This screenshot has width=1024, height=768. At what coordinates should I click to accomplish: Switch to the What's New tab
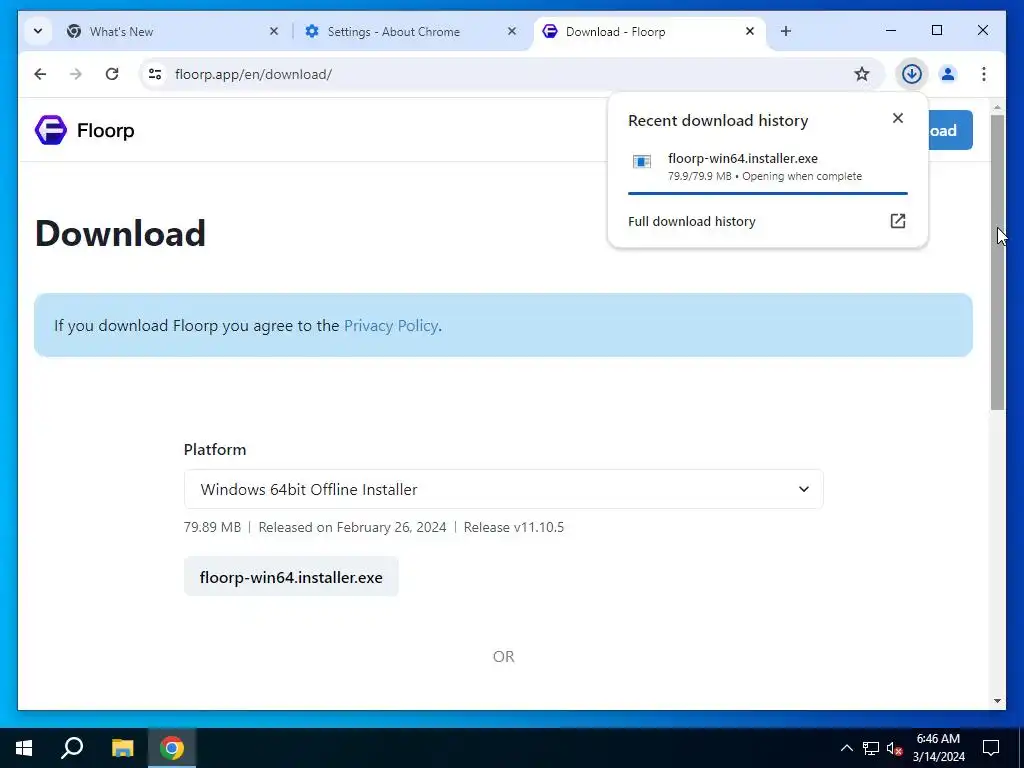[173, 31]
